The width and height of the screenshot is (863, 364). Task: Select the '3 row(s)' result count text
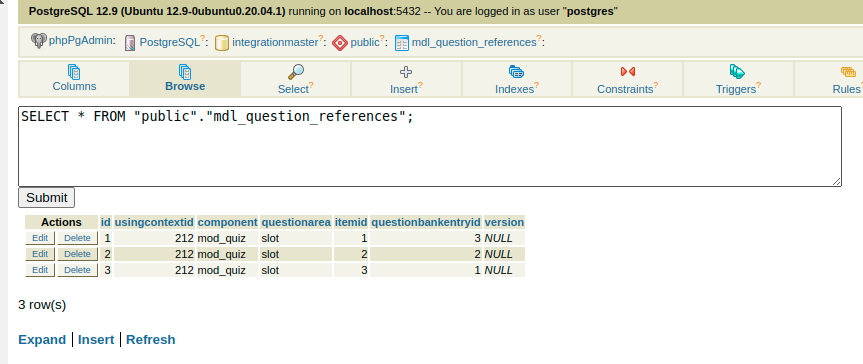point(42,305)
